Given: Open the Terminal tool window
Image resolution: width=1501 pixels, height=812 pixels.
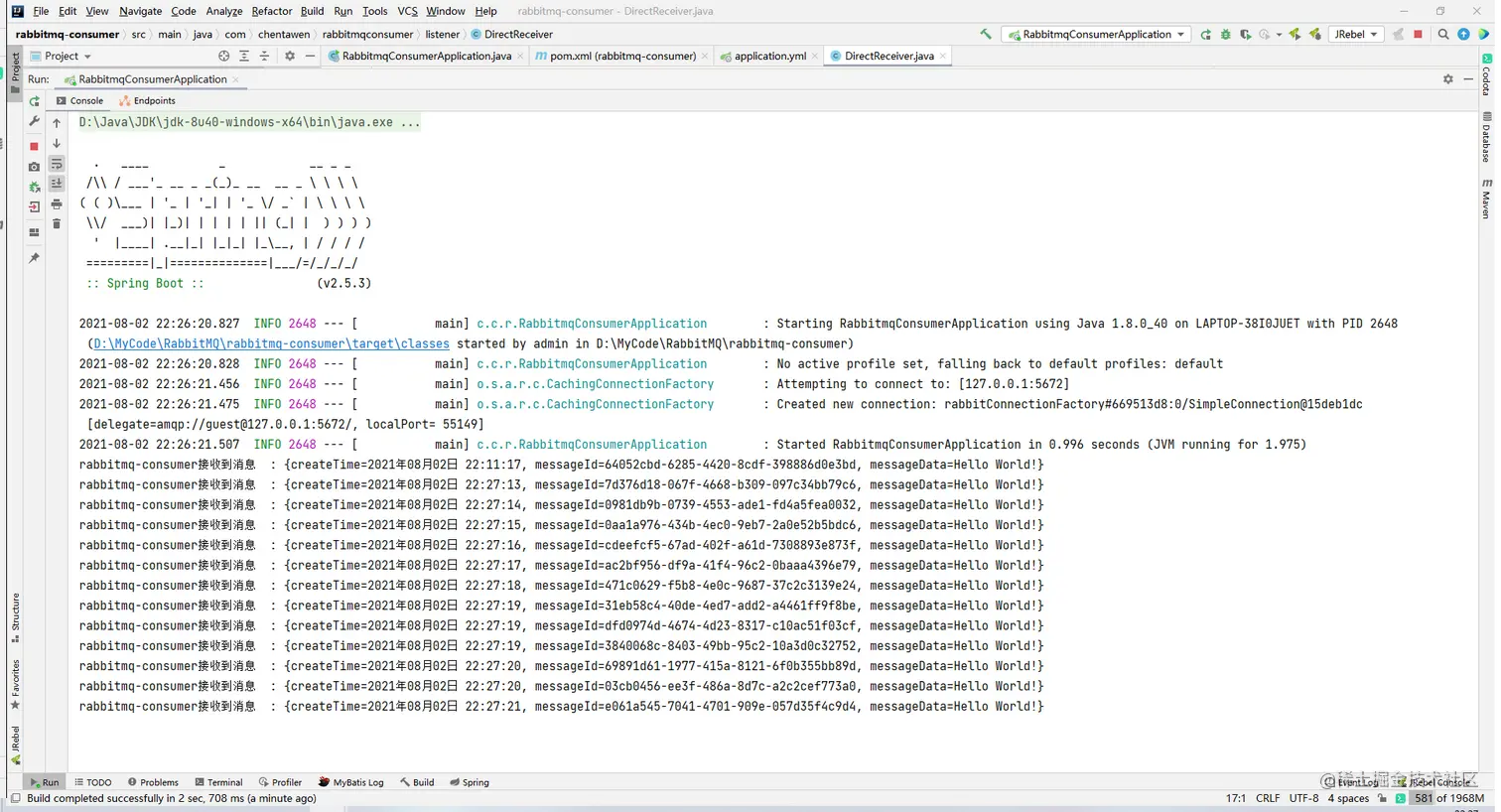Looking at the screenshot, I should (218, 782).
